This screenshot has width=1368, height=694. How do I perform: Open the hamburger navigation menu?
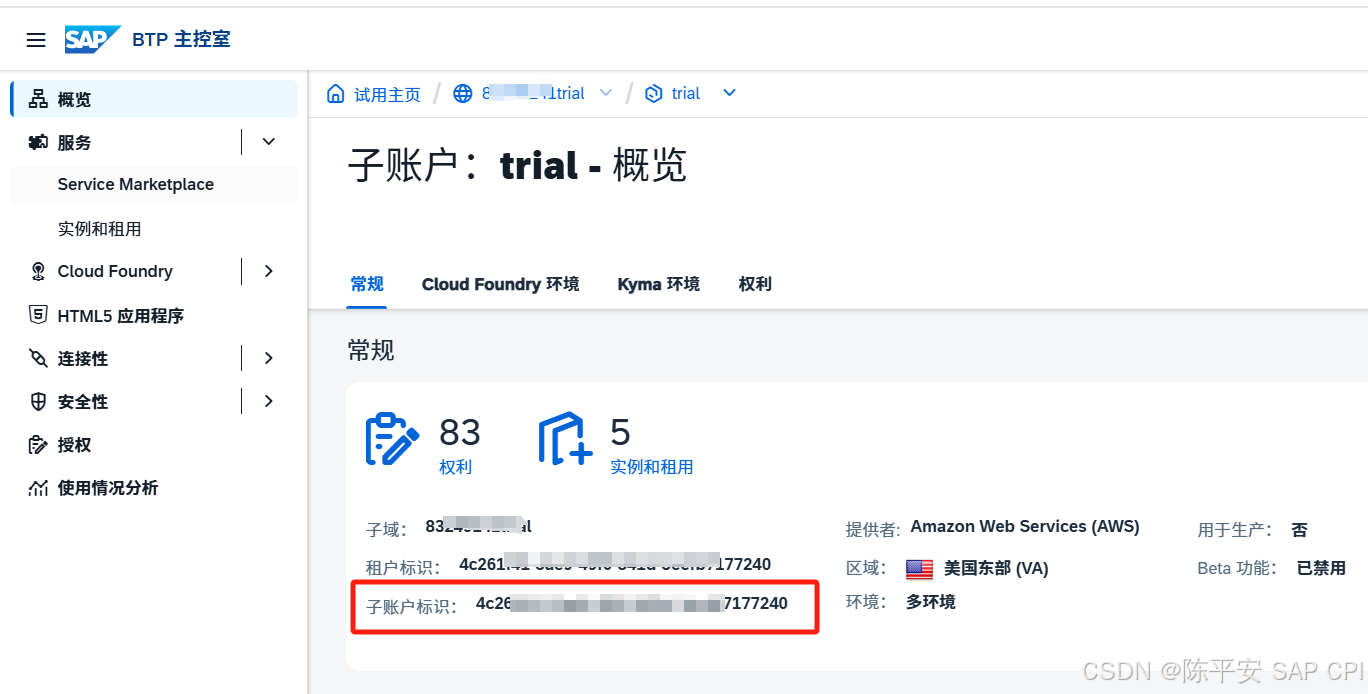coord(36,40)
